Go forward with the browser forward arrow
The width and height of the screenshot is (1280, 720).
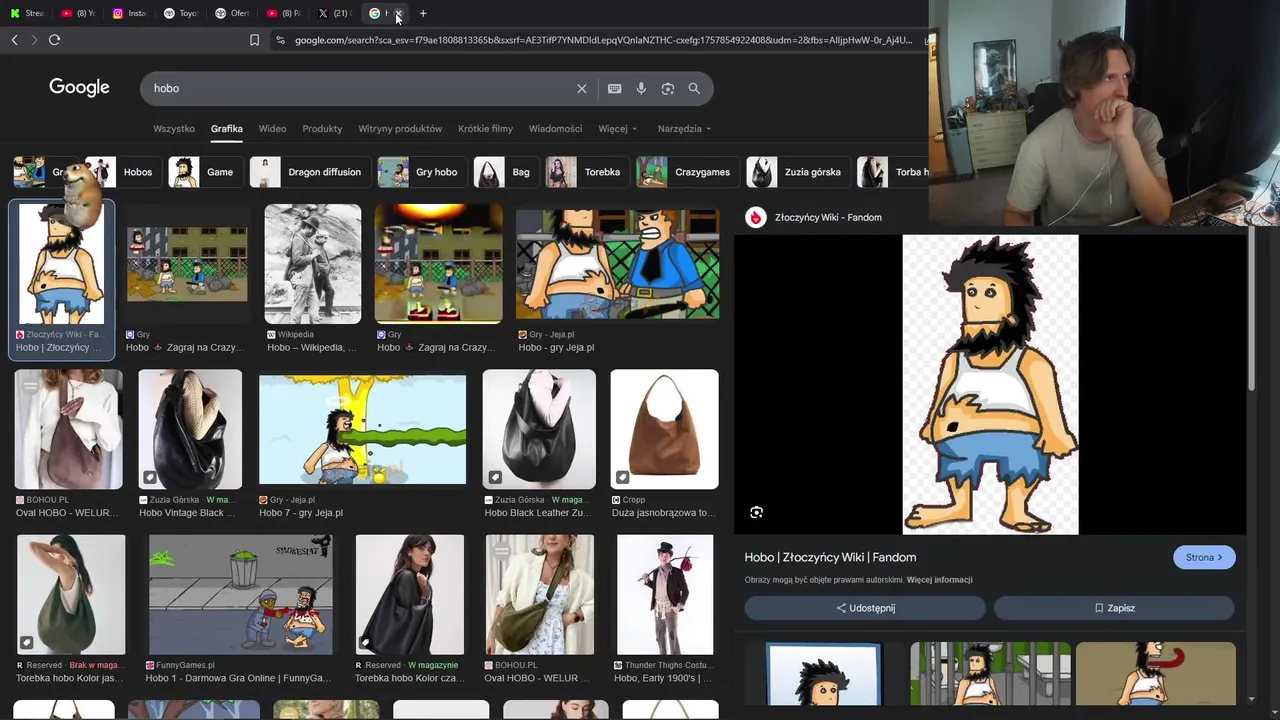point(33,40)
